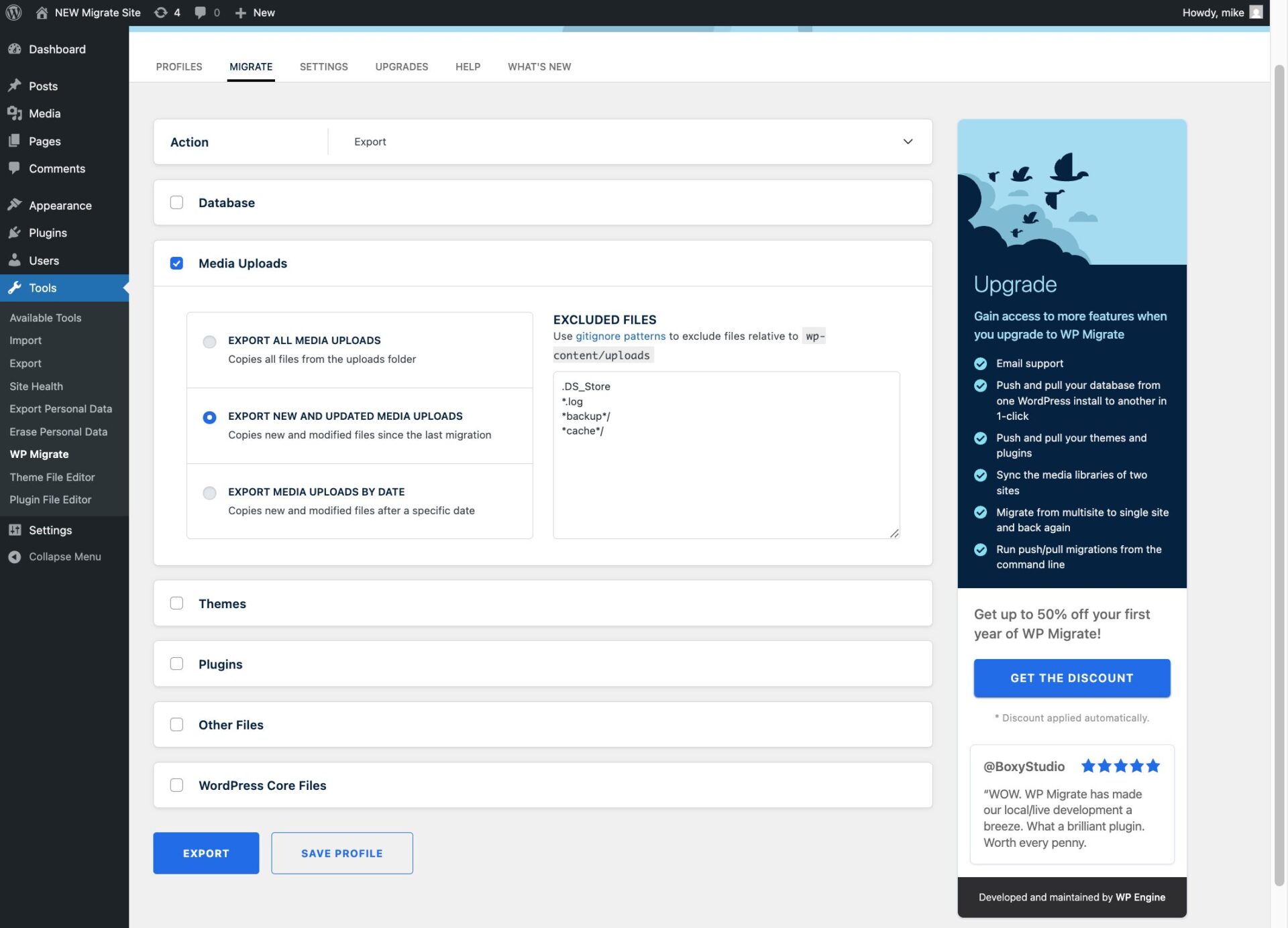This screenshot has height=928, width=1288.
Task: Choose Export Media Uploads By Date
Action: pos(209,493)
